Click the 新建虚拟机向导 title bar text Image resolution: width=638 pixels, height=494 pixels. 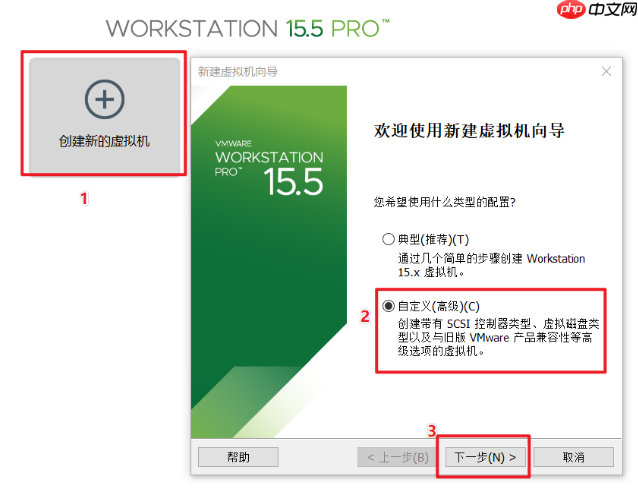(238, 72)
